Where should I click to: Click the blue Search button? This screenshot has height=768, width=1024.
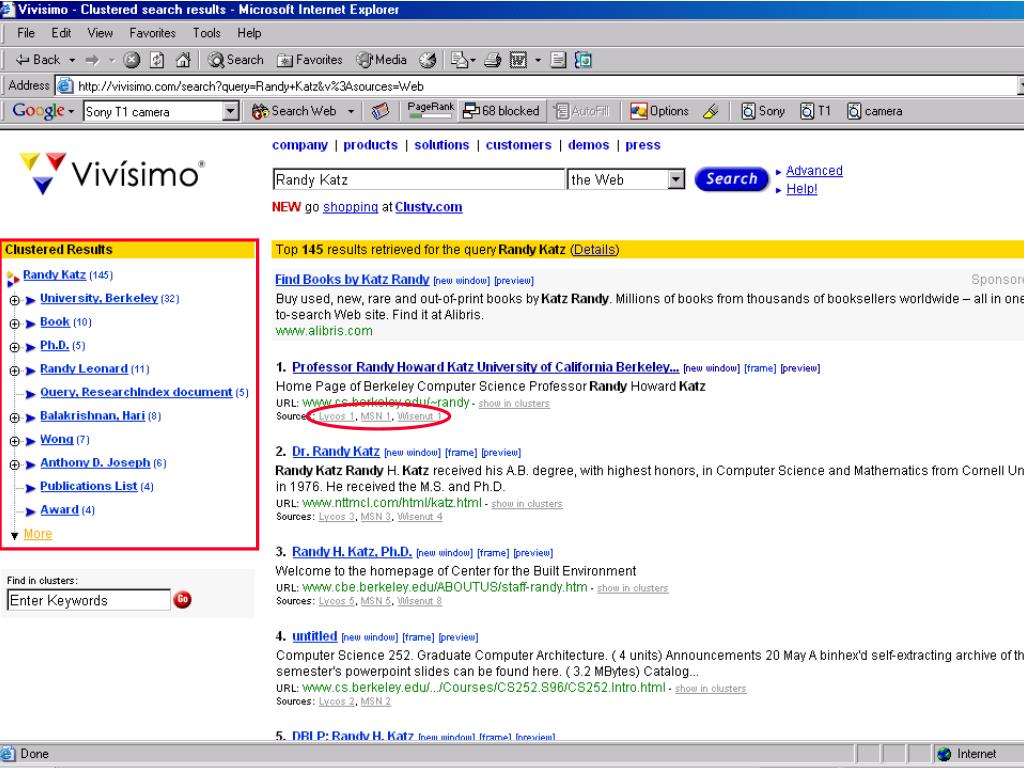point(731,179)
